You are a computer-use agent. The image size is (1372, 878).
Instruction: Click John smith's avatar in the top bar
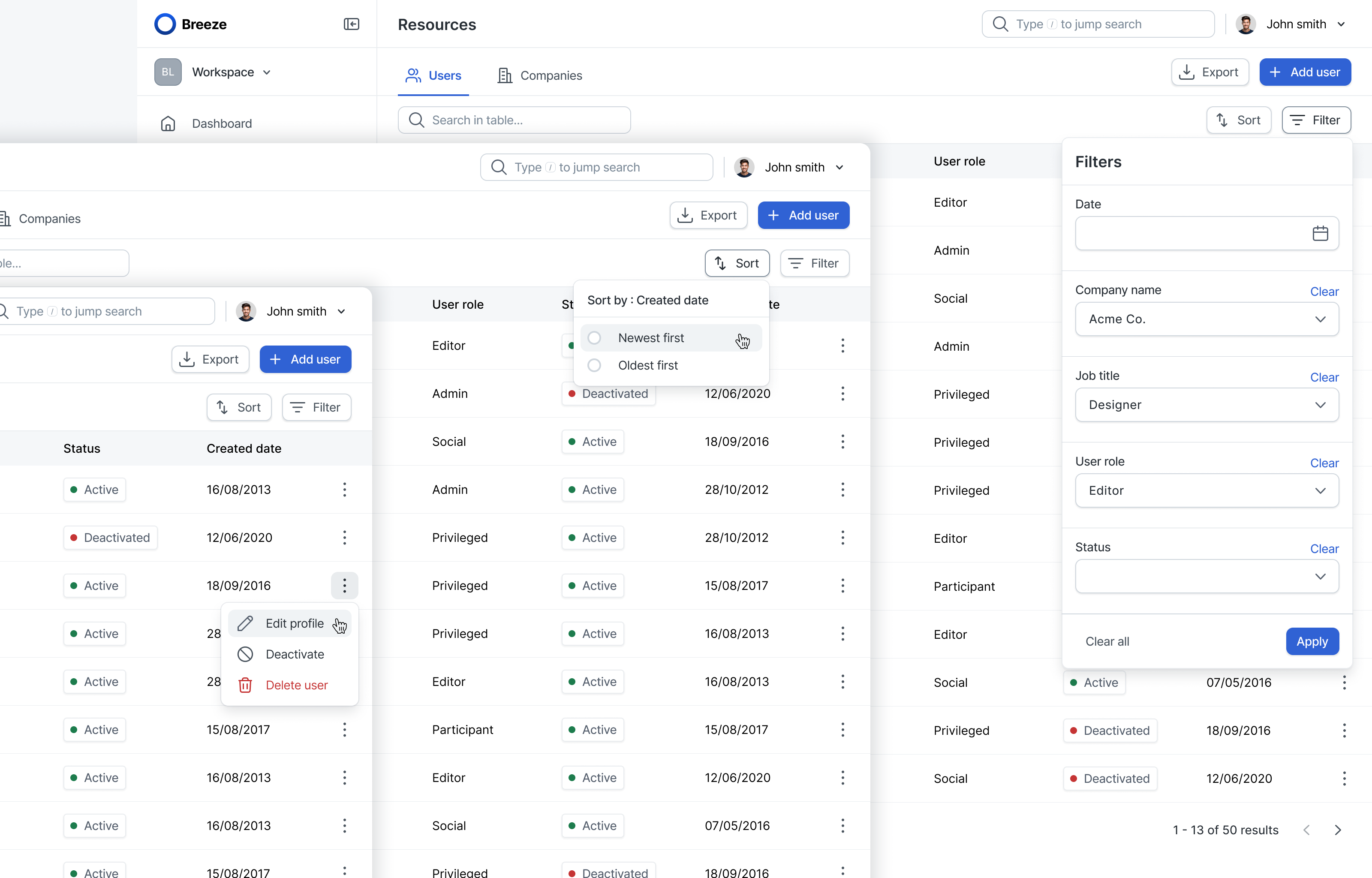[x=1246, y=24]
